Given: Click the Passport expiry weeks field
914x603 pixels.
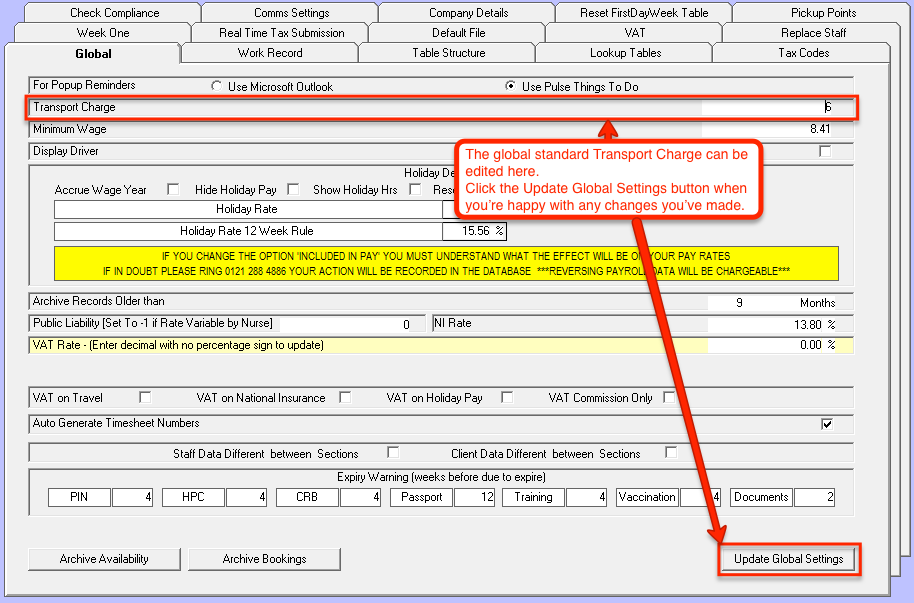Looking at the screenshot, I should click(x=474, y=497).
